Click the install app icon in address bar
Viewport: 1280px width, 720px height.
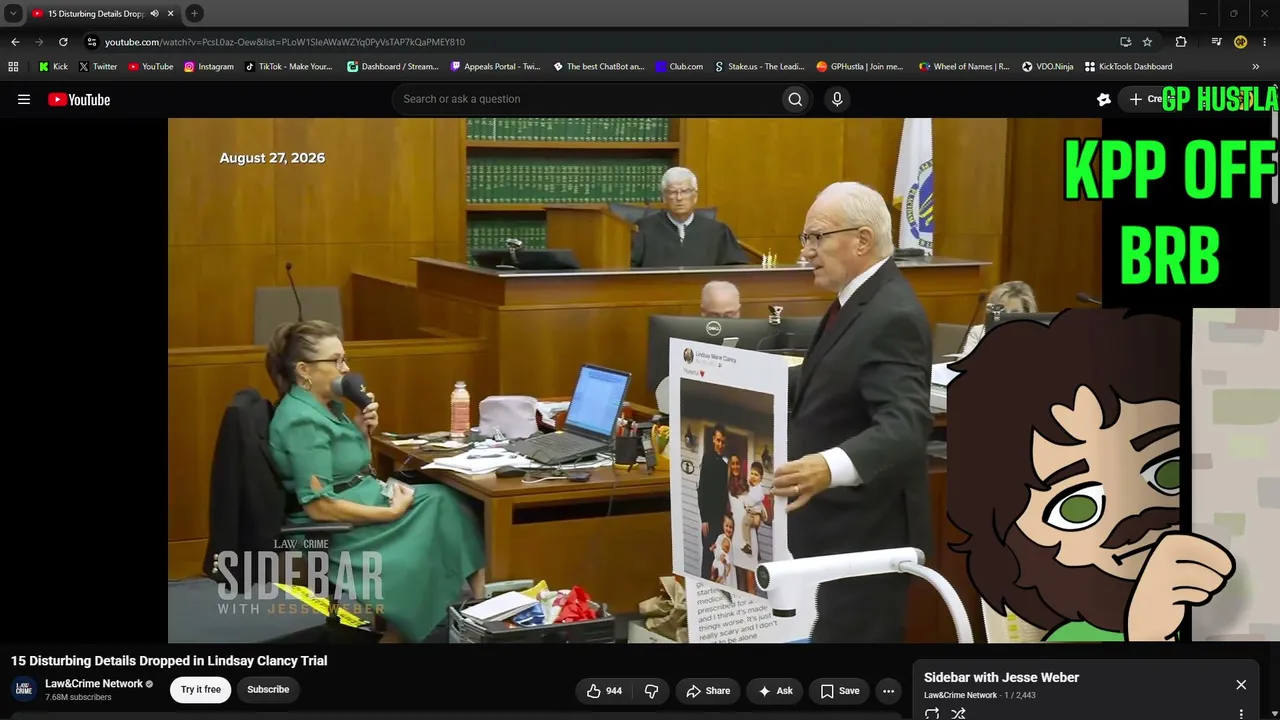coord(1125,42)
